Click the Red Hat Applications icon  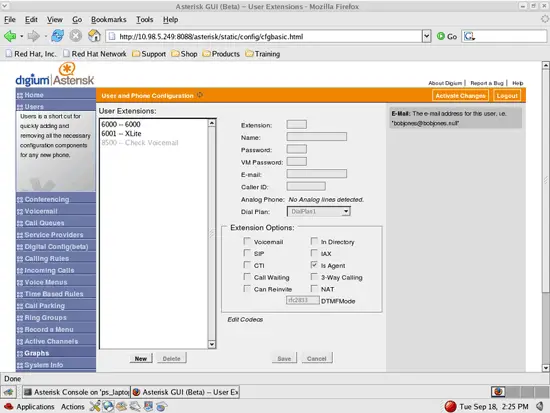coord(8,407)
